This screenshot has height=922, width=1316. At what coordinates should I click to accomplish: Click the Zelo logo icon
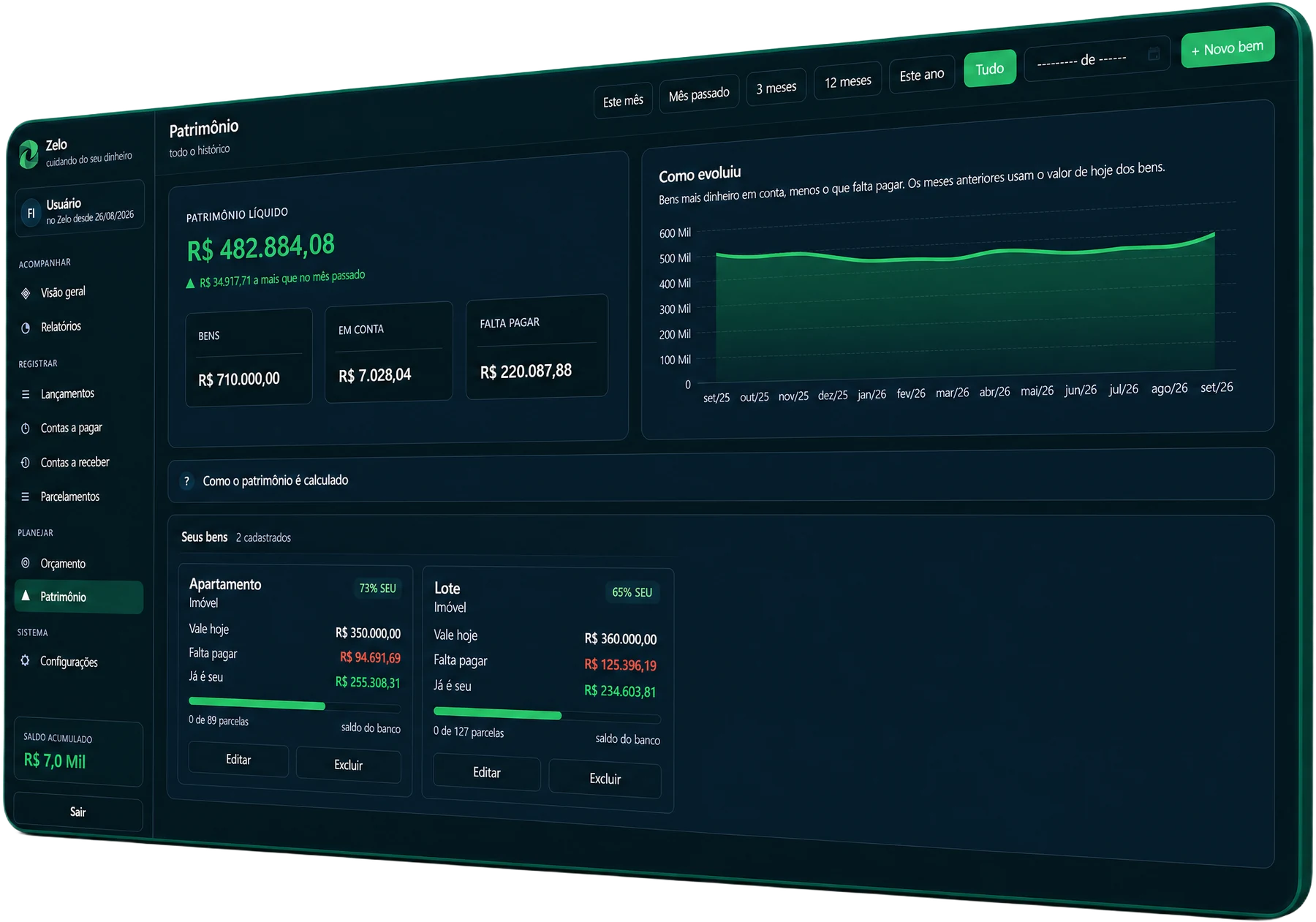[29, 154]
